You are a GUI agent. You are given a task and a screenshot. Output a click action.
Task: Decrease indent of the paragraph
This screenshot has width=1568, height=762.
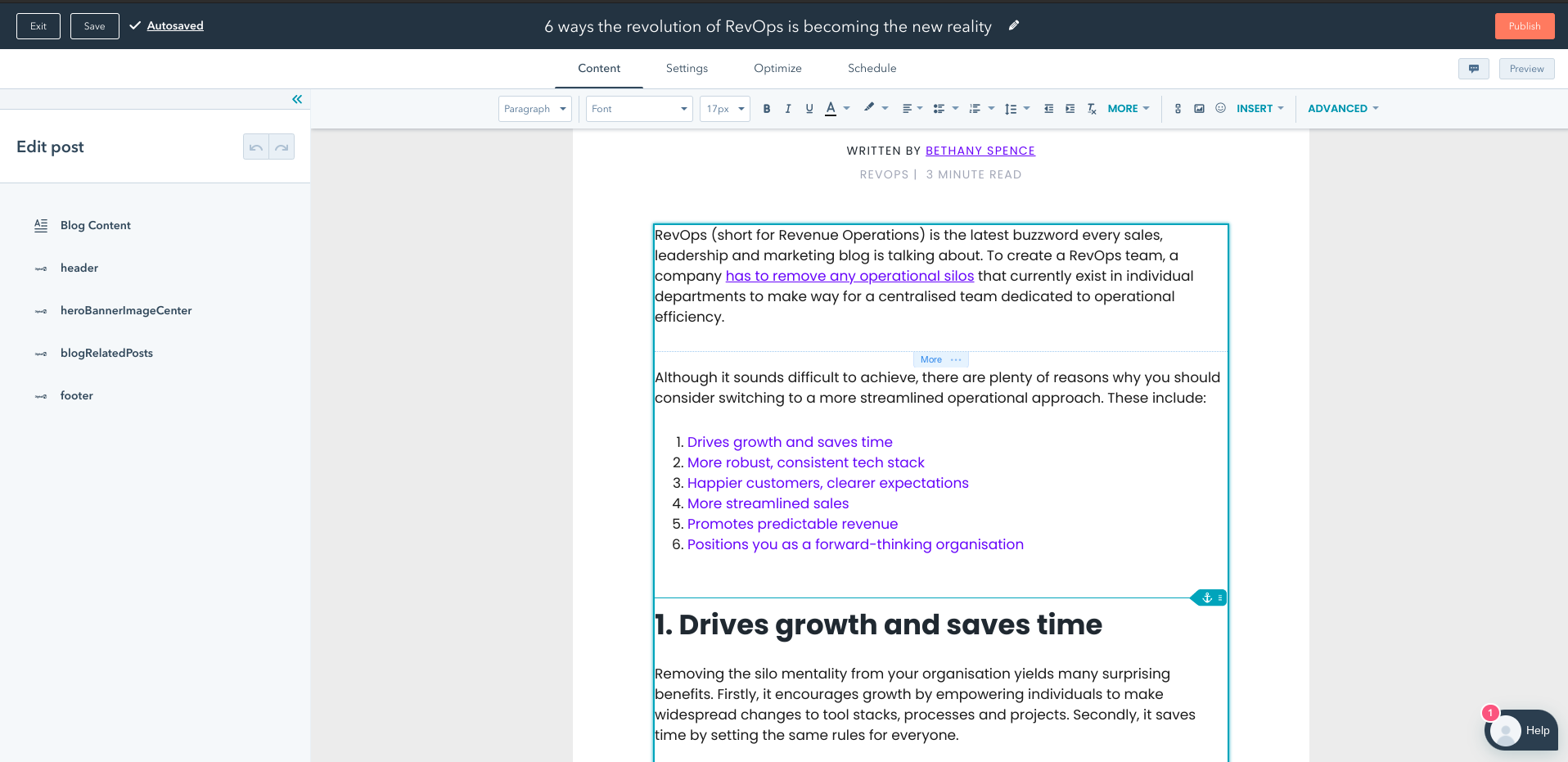coord(1048,109)
